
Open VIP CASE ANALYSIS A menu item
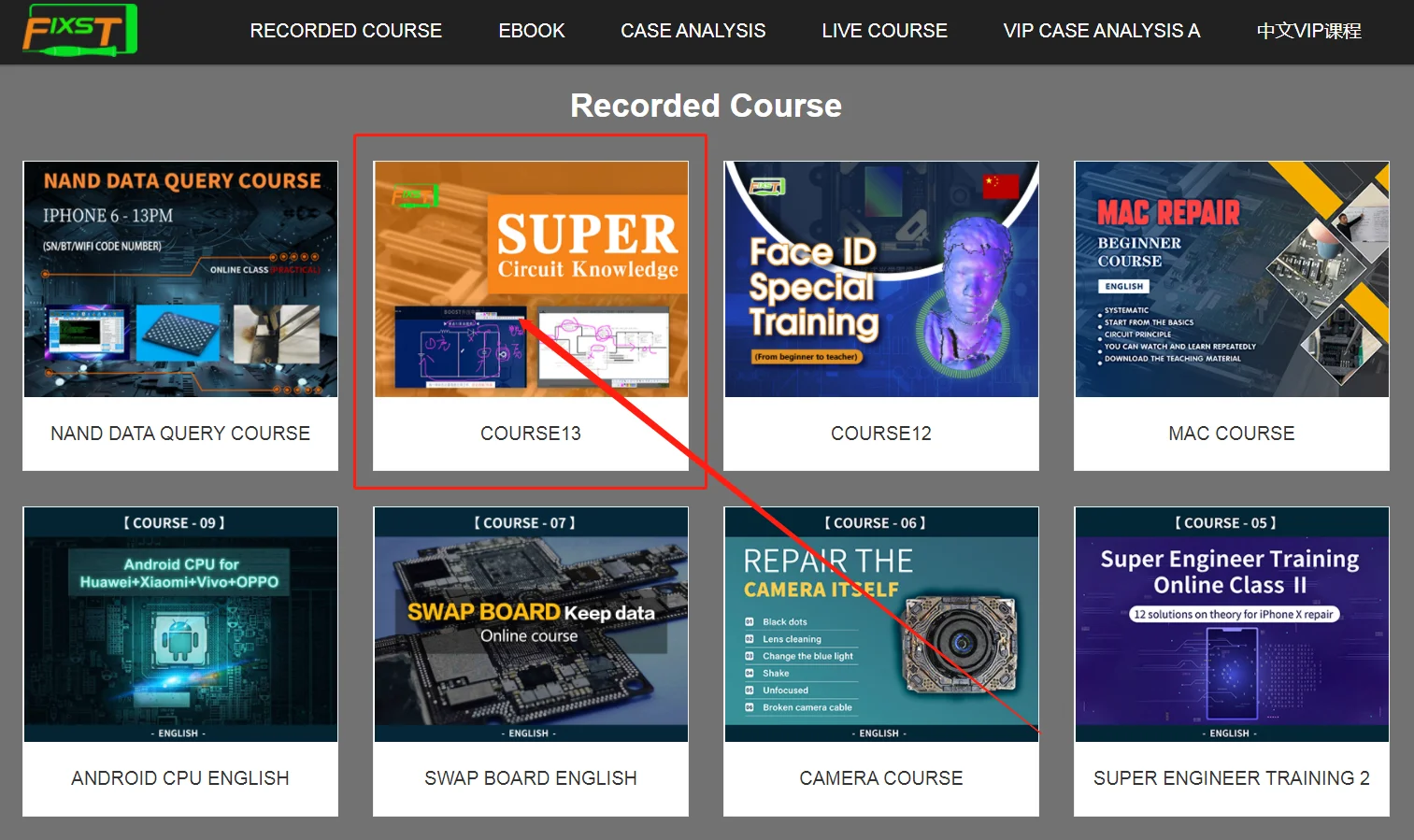1102,31
